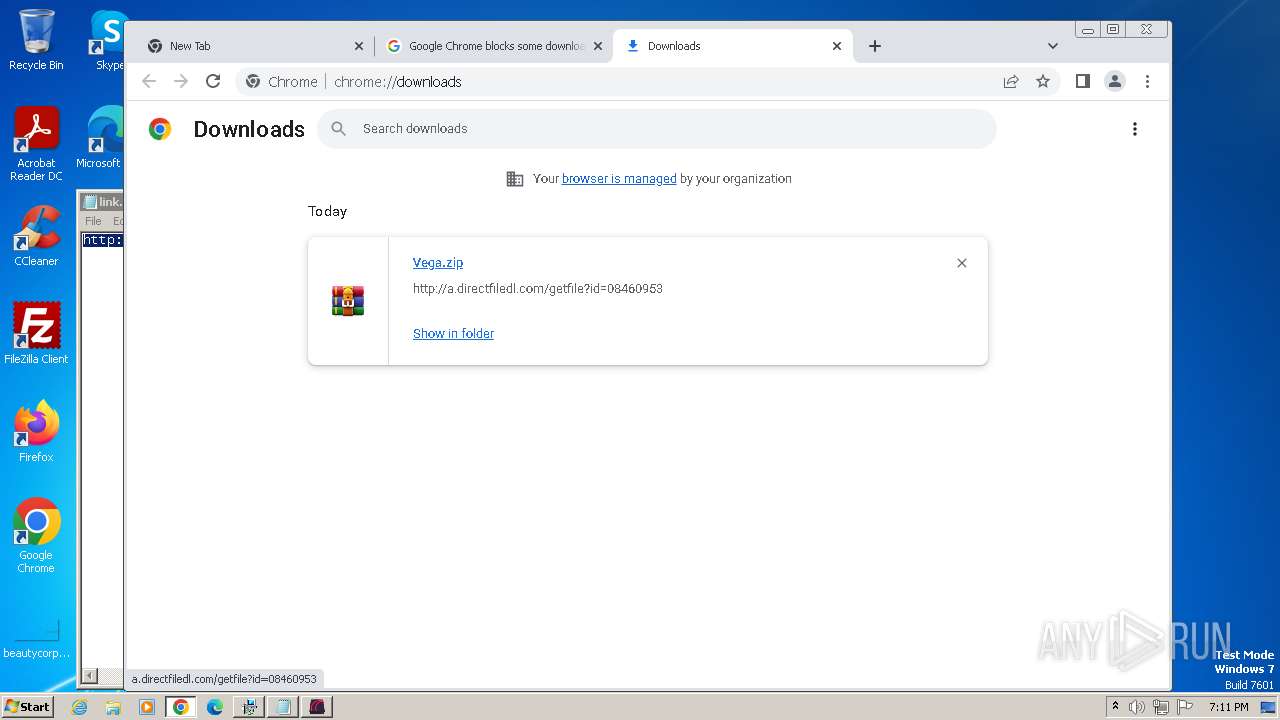Open the File menu in the Notepad window
The height and width of the screenshot is (720, 1280).
(x=93, y=221)
